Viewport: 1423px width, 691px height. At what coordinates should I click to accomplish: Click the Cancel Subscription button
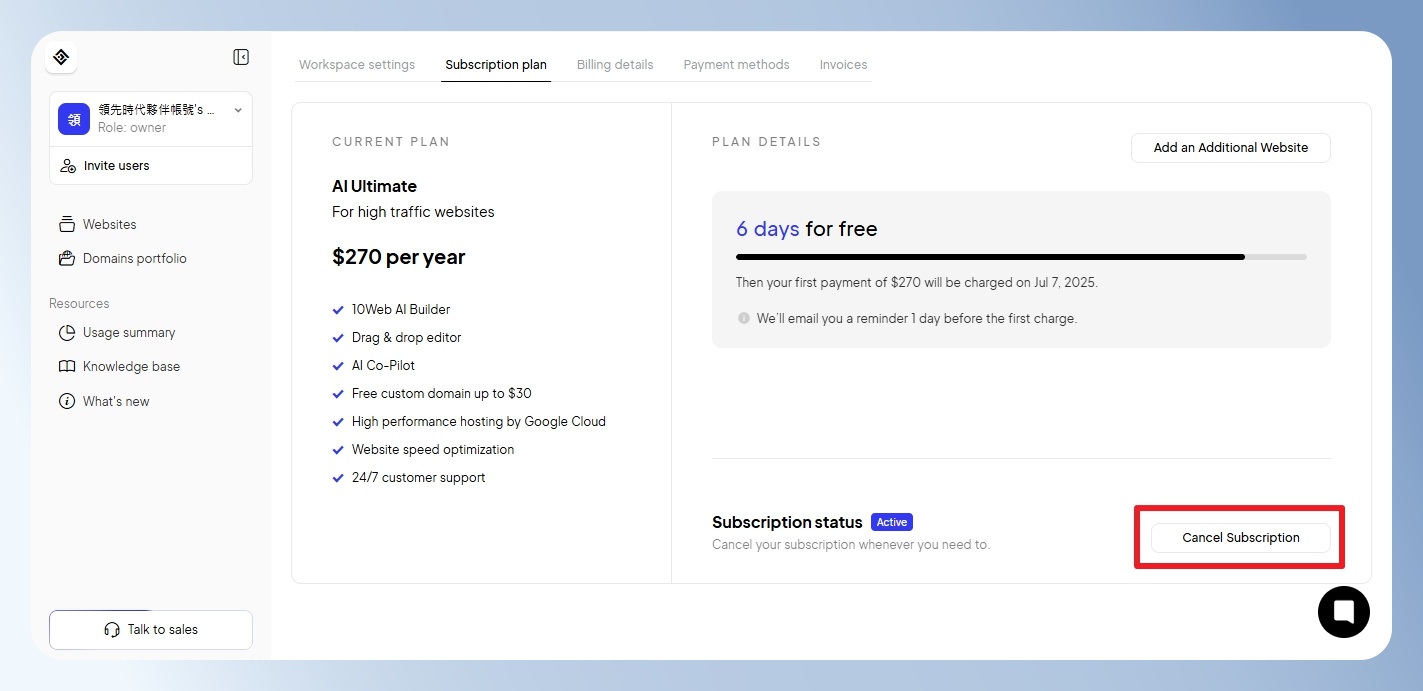[1240, 537]
